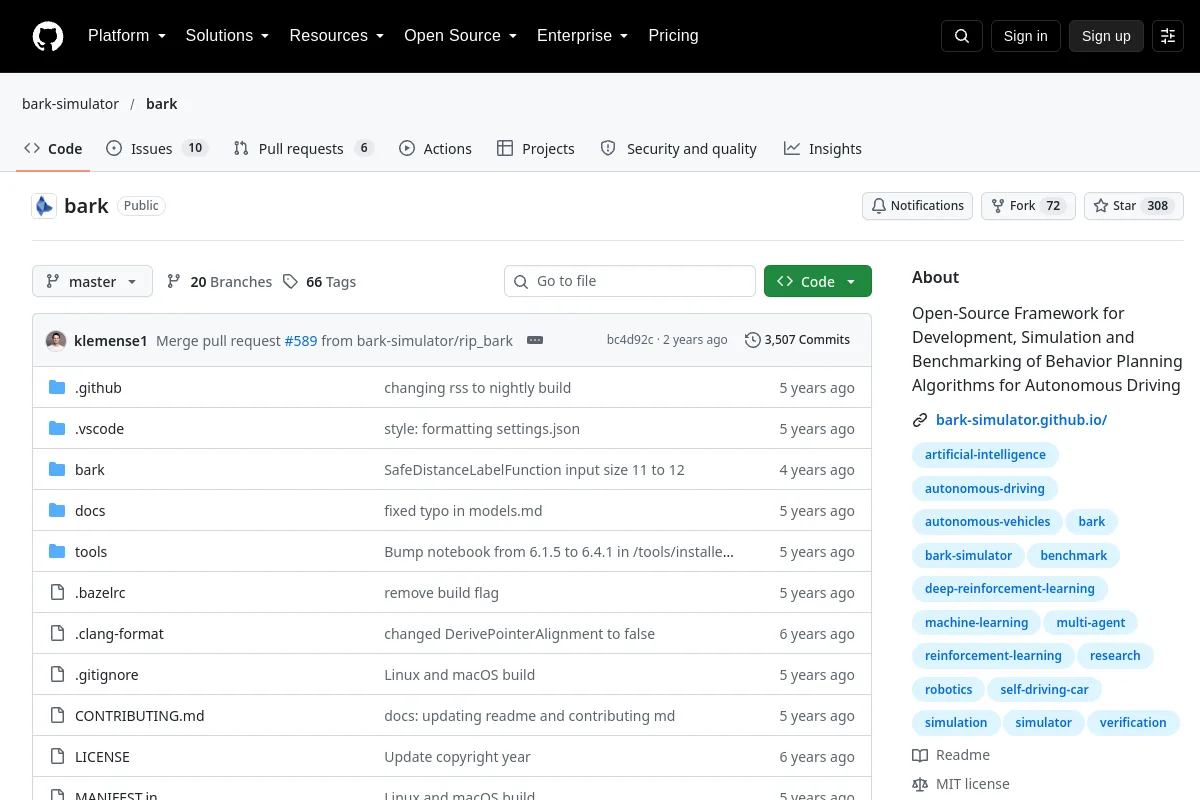Open the green Code dropdown button
The image size is (1200, 800).
(818, 282)
